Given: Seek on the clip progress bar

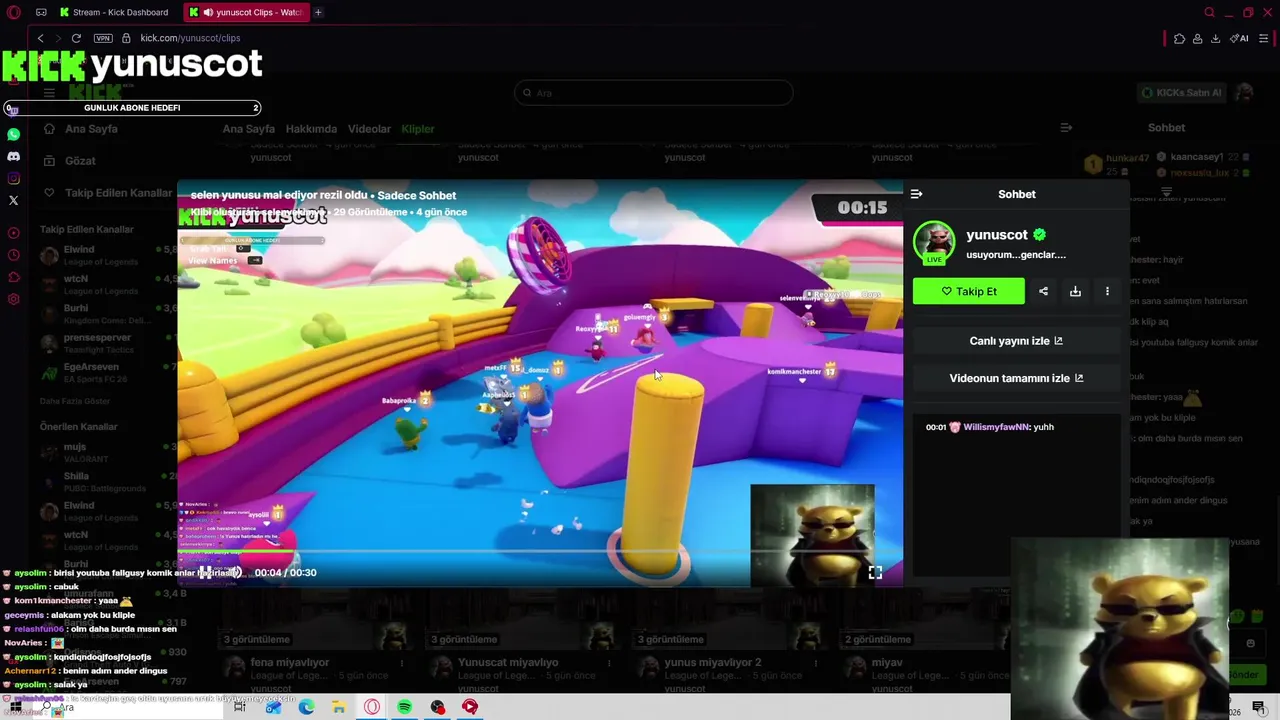Looking at the screenshot, I should click(540, 551).
